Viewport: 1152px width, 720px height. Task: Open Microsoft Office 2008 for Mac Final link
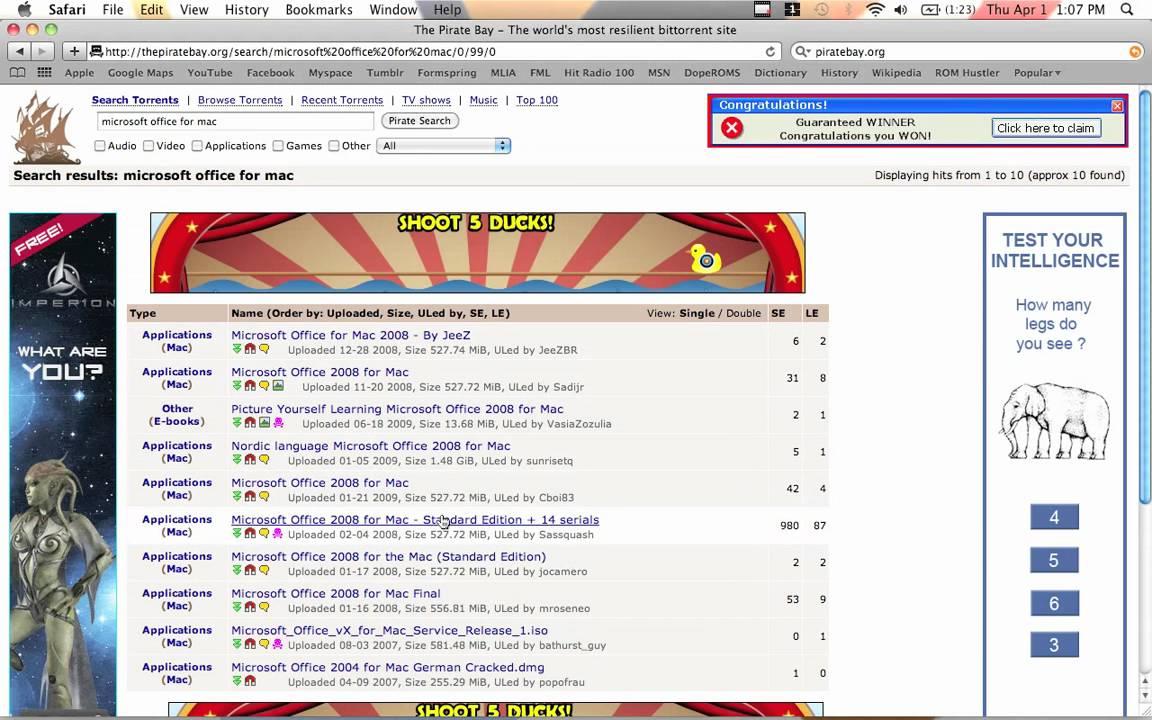coord(336,593)
